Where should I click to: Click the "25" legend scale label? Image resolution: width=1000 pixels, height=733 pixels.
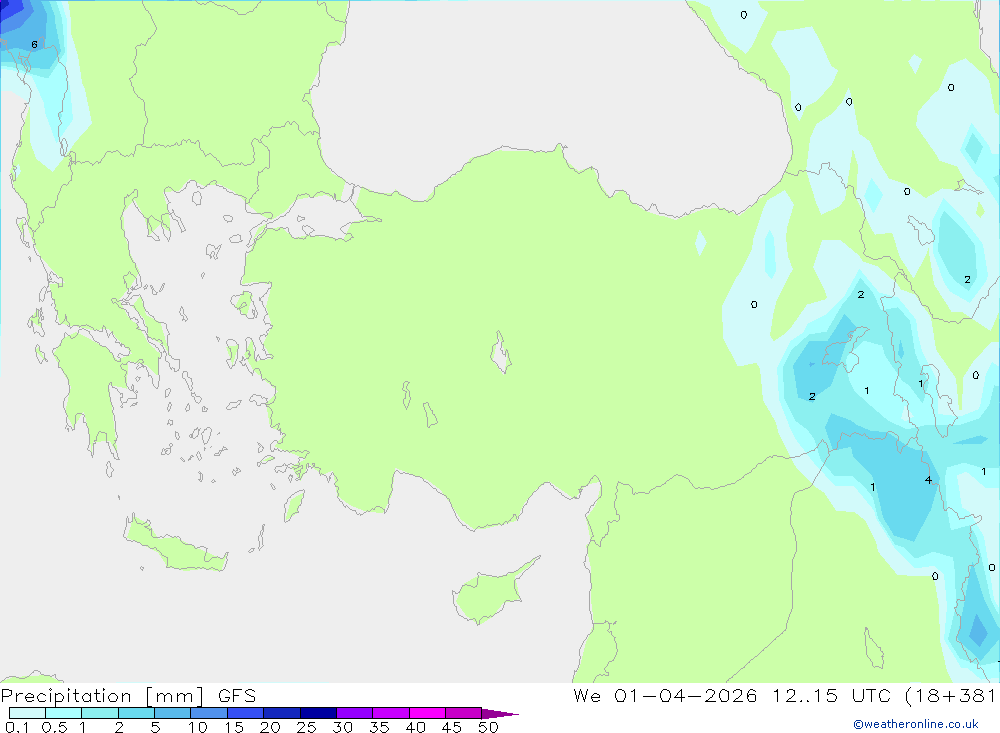point(306,727)
